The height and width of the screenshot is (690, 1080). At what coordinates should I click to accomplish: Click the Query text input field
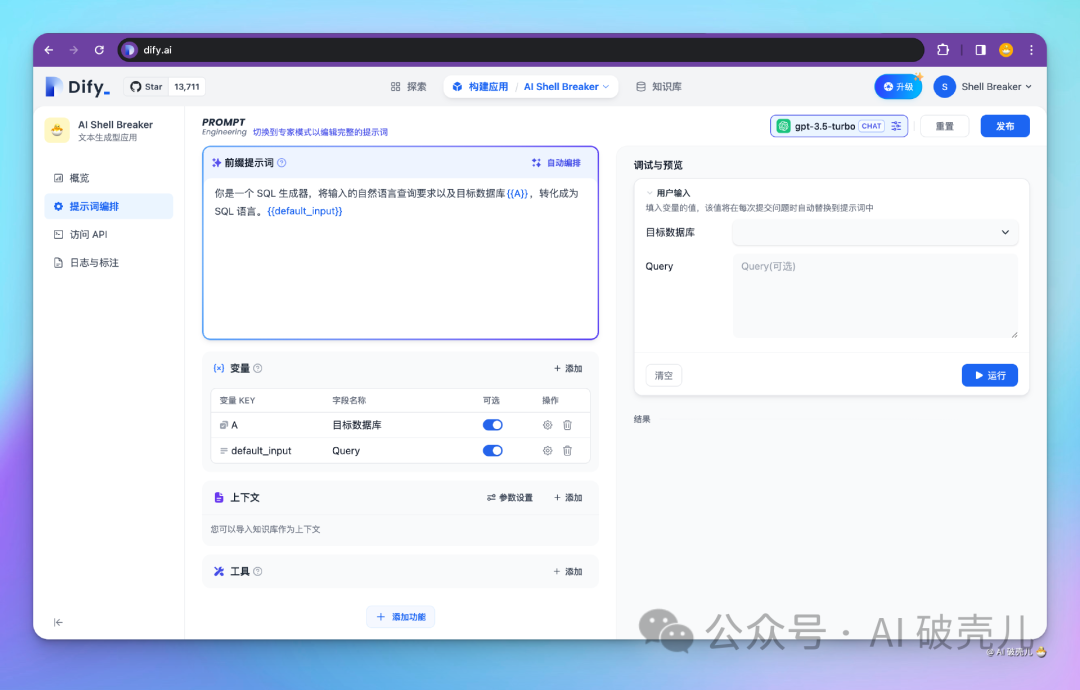coord(875,295)
